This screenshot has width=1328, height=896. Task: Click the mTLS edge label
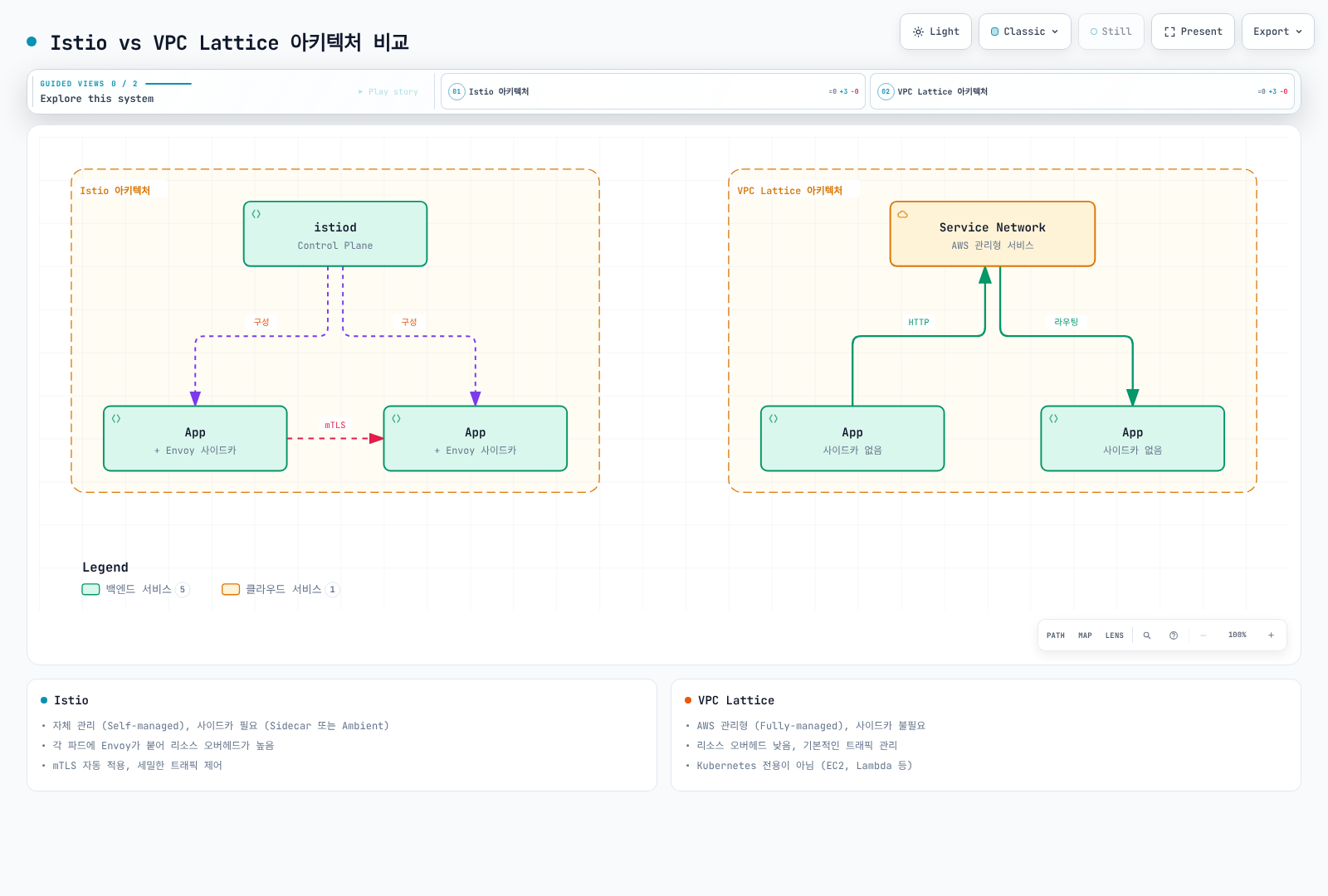335,426
